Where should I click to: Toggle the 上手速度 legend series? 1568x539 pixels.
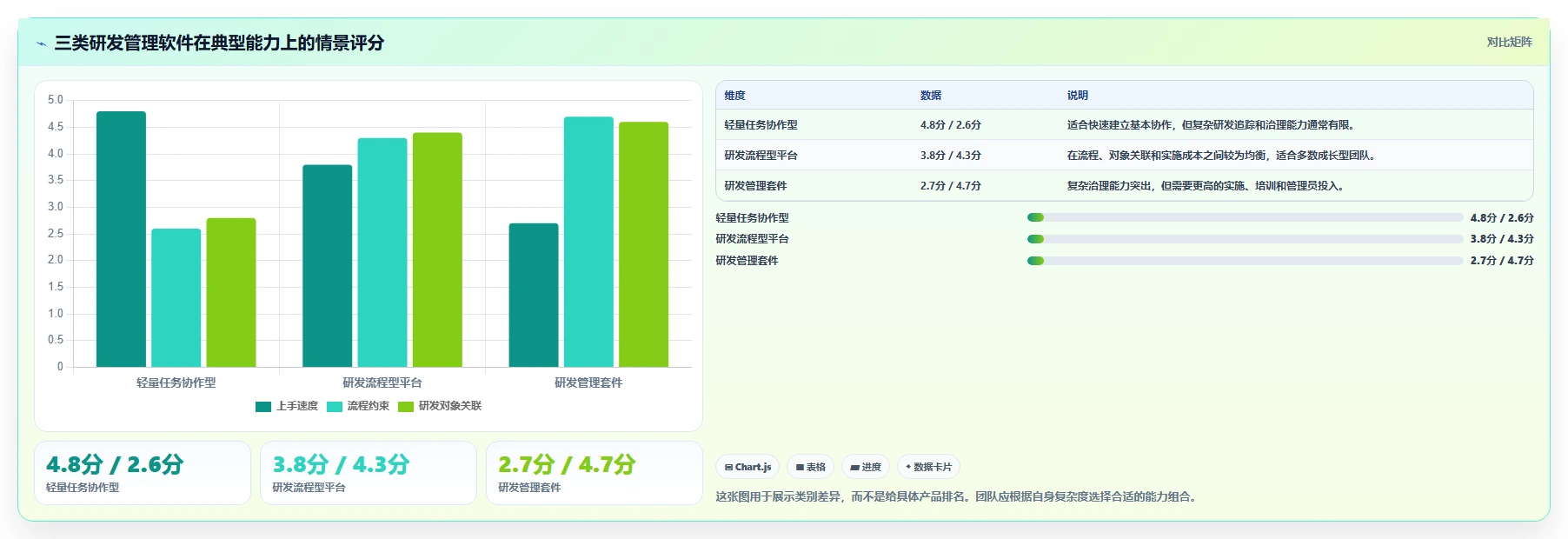pos(287,406)
